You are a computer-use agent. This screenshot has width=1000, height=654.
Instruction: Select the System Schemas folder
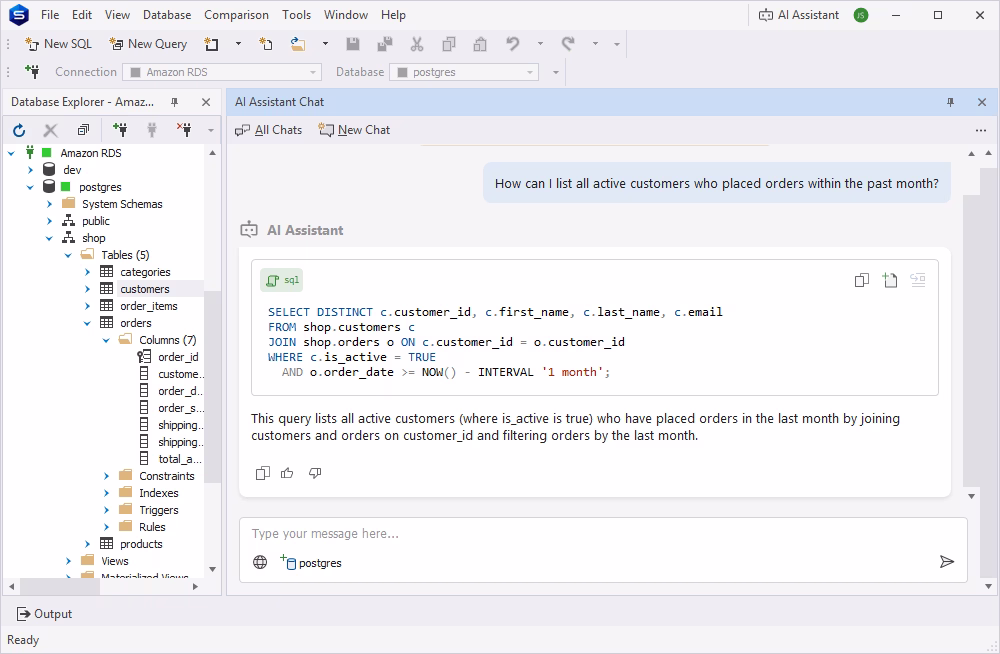122,204
